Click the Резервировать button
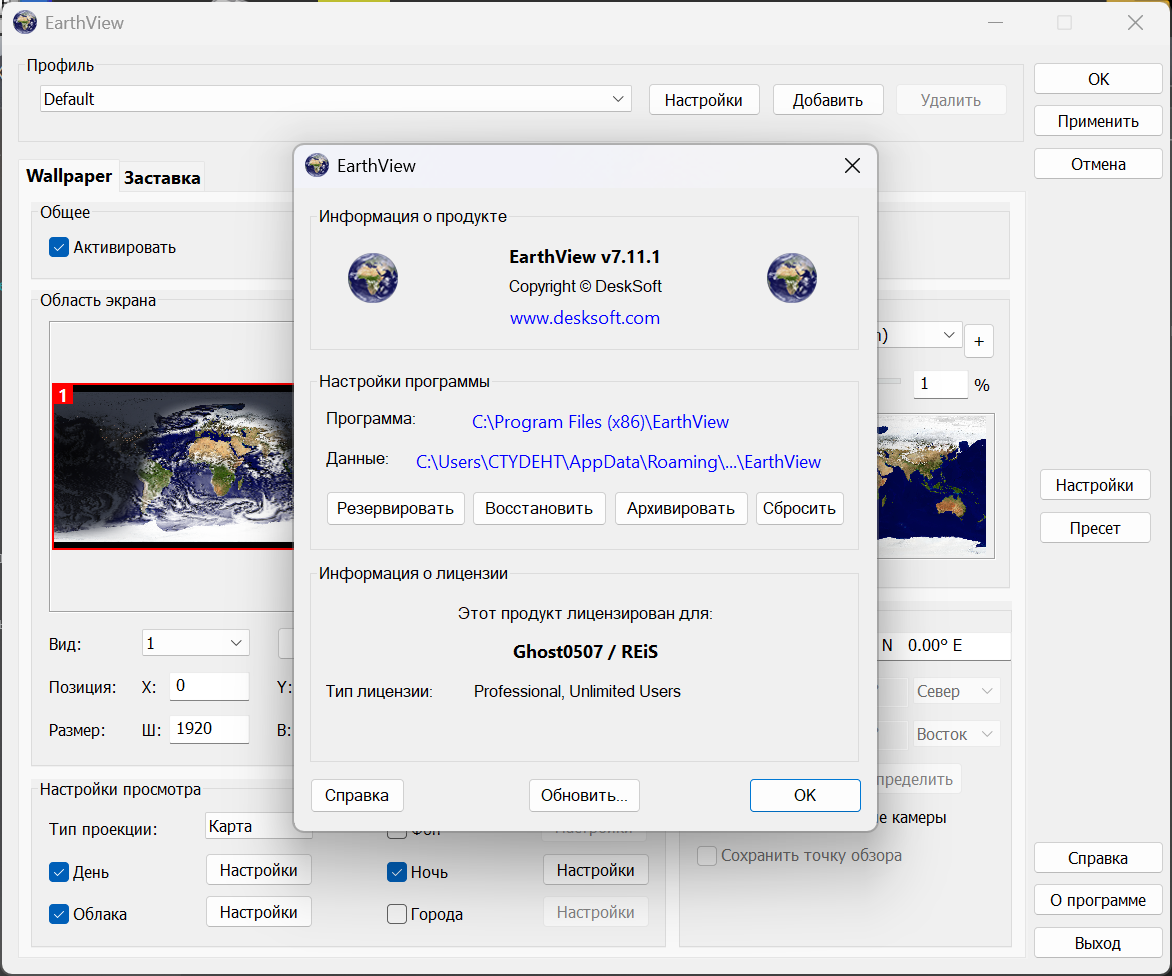 pyautogui.click(x=395, y=509)
